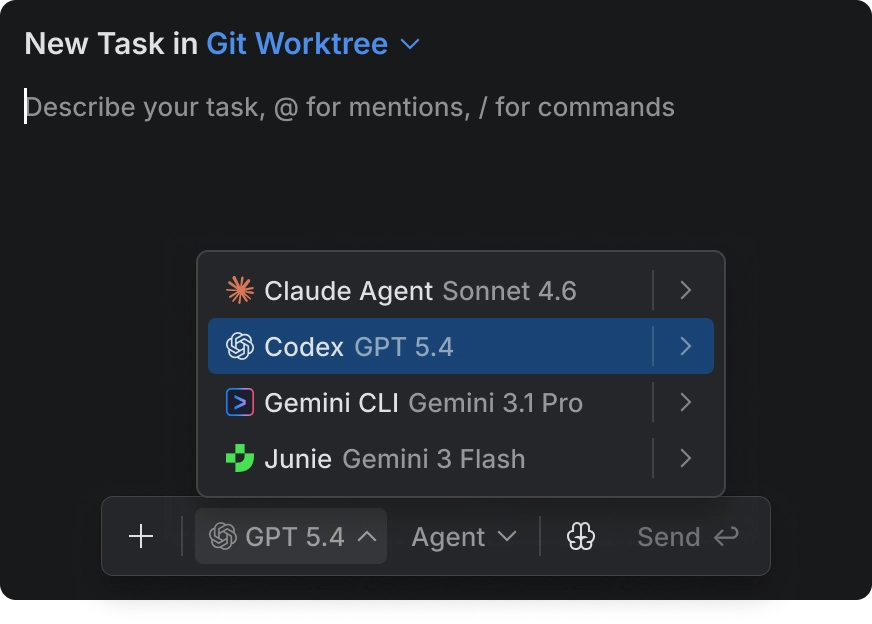Expand the Junie model submenu arrow
This screenshot has height=624, width=872.
click(x=685, y=459)
